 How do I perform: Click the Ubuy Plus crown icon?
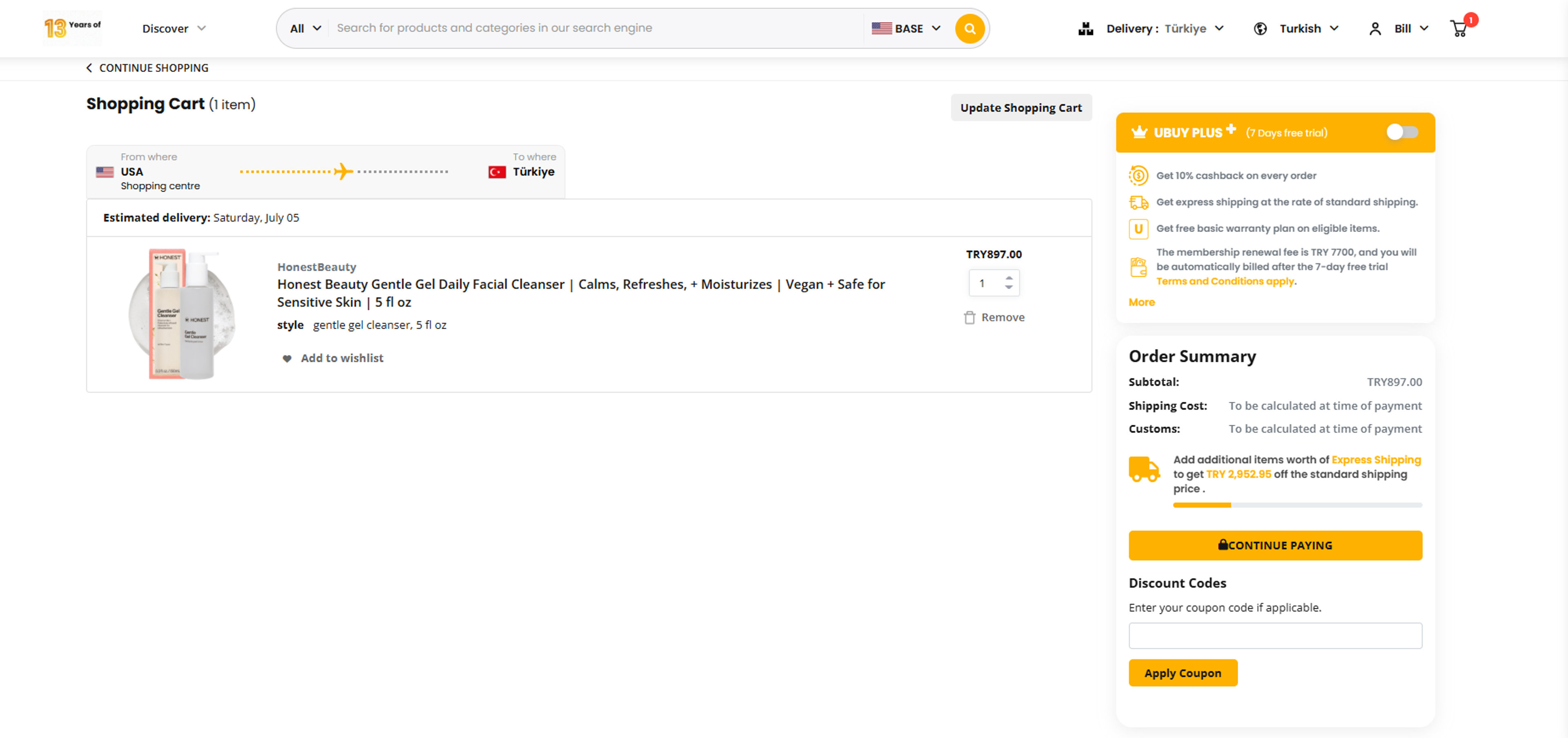(x=1139, y=132)
